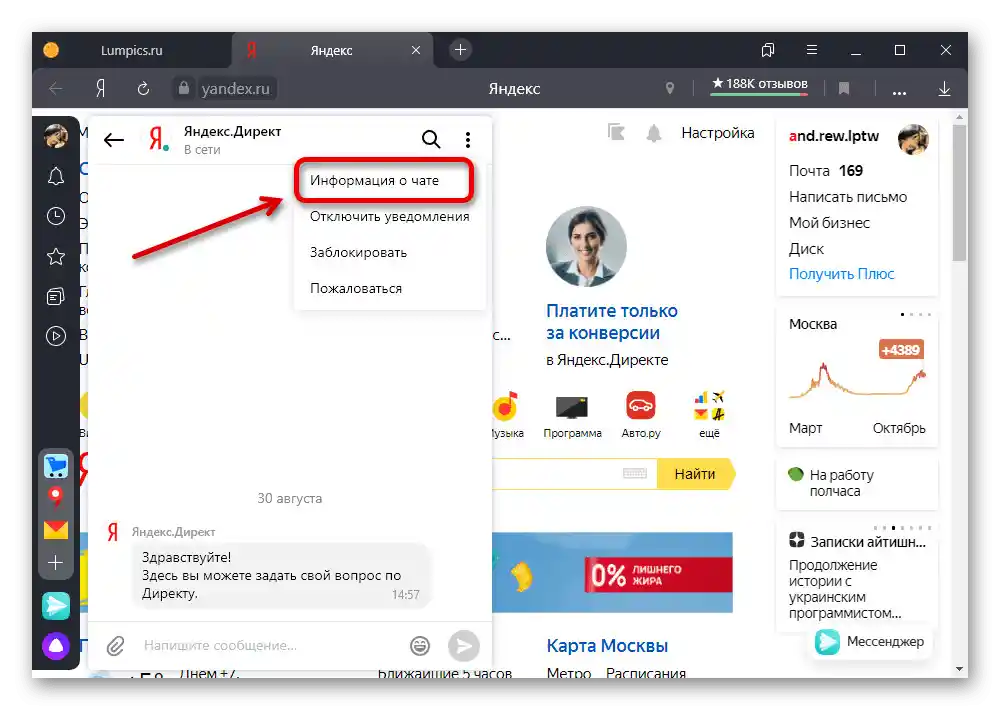The width and height of the screenshot is (1000, 710).
Task: Pick "Пожаловаться" in the chat menu
Action: pos(355,288)
